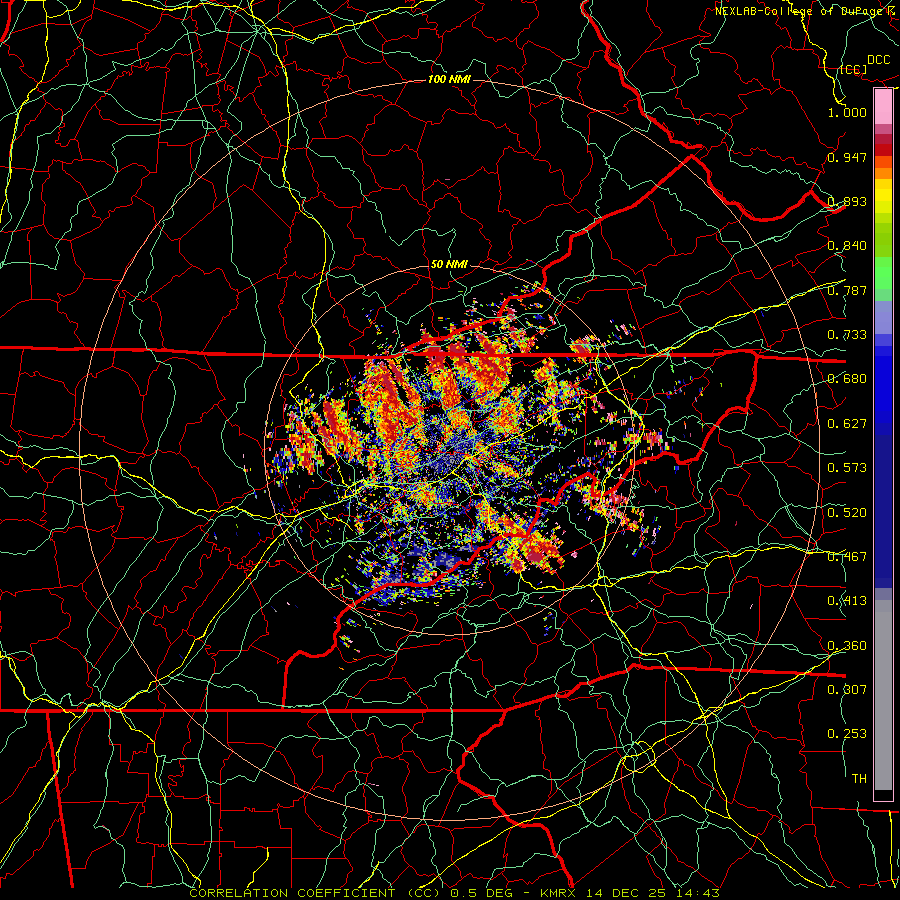Click the 0.253 scale value
The width and height of the screenshot is (900, 900).
[x=847, y=734]
